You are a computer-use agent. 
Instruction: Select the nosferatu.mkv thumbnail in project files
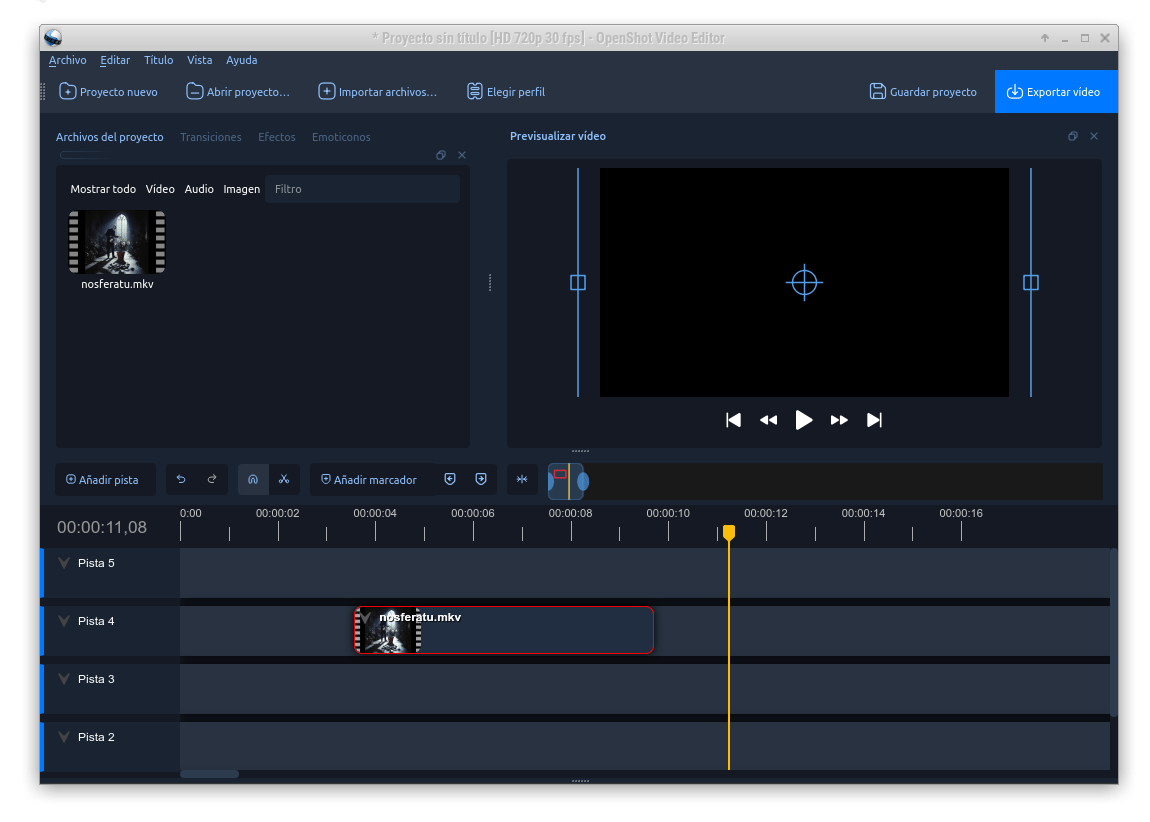coord(116,241)
